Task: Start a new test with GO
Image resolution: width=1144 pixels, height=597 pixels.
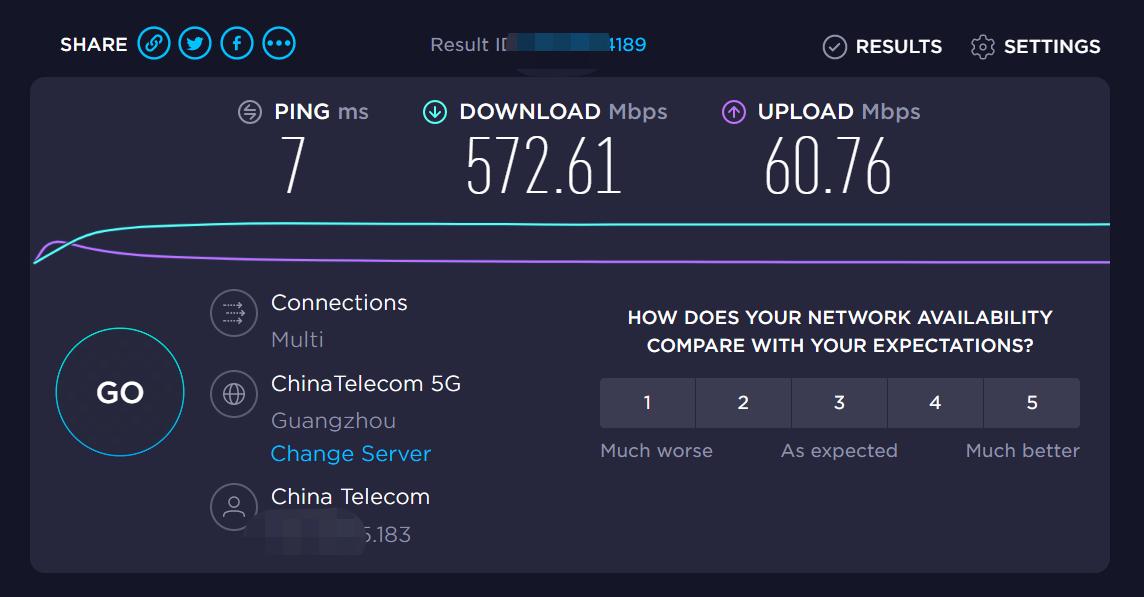Action: coord(119,393)
